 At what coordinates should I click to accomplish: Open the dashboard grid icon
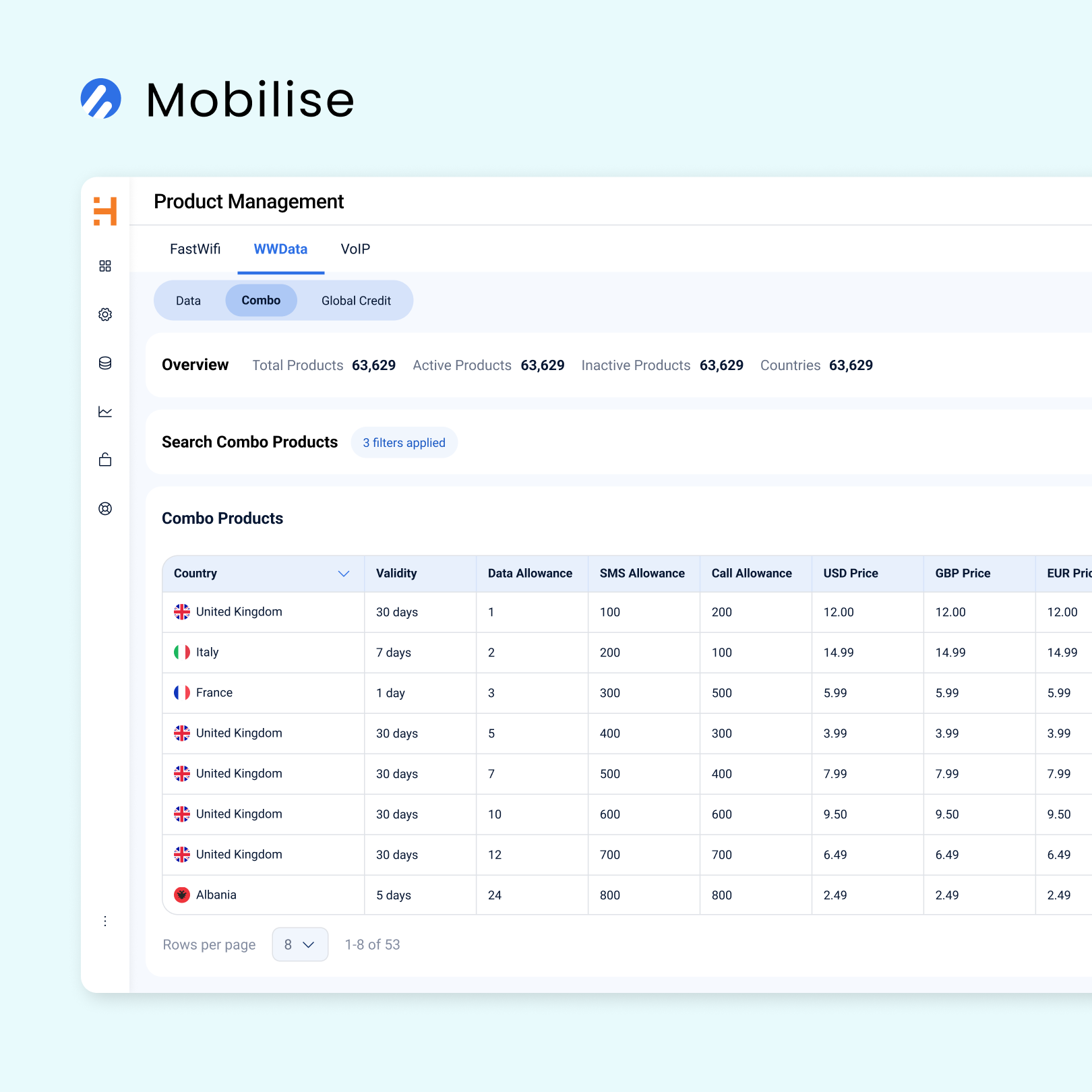tap(105, 266)
